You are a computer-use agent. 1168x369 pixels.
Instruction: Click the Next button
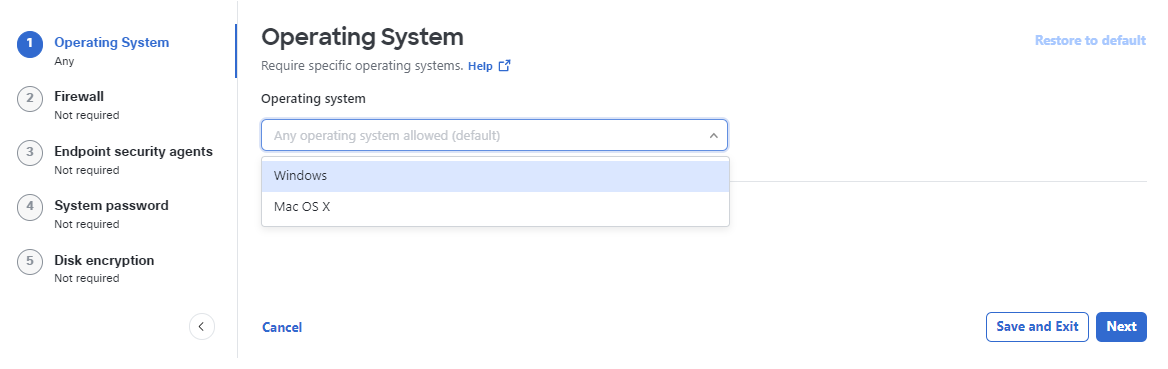point(1121,327)
